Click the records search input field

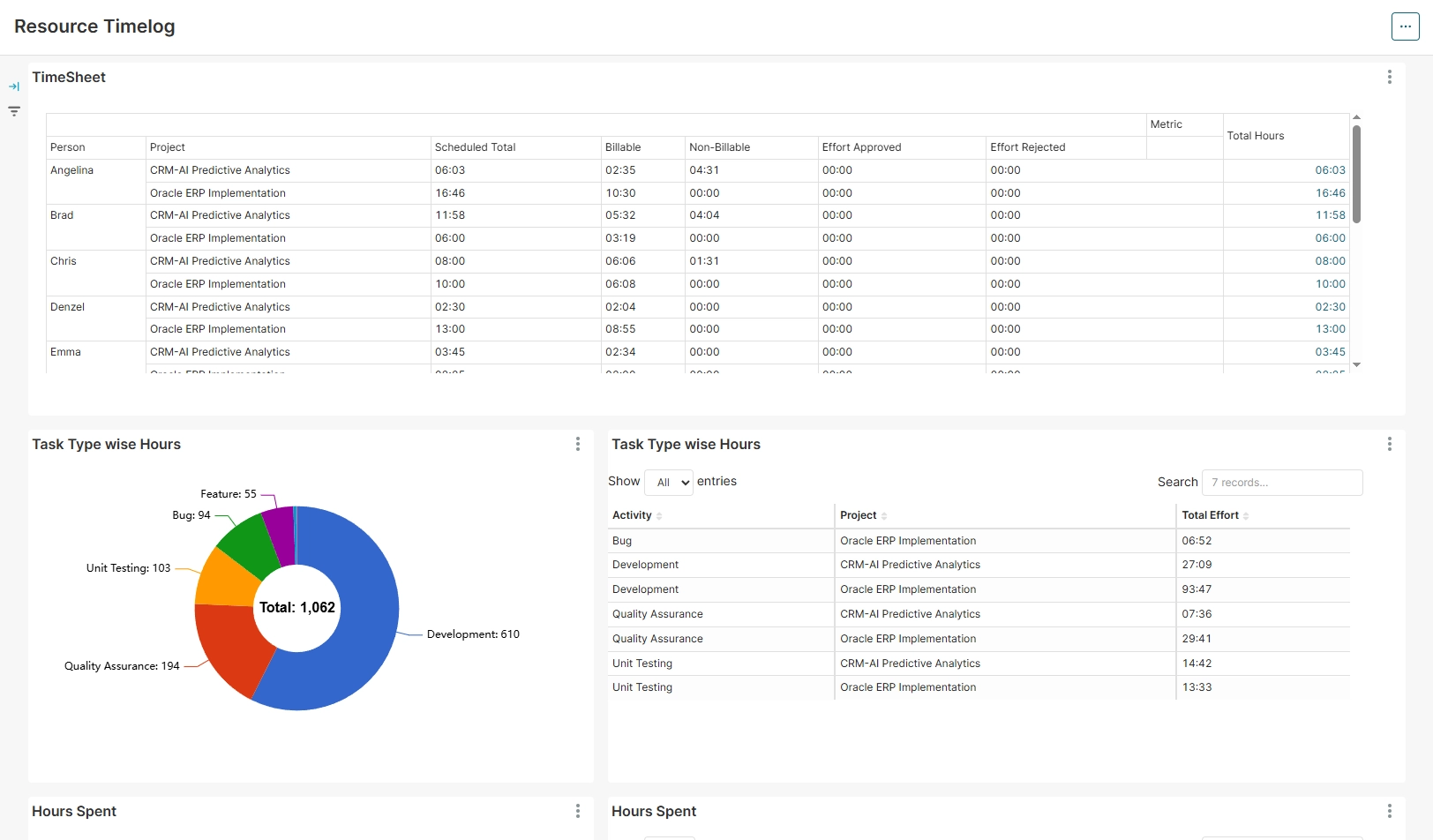[x=1281, y=483]
